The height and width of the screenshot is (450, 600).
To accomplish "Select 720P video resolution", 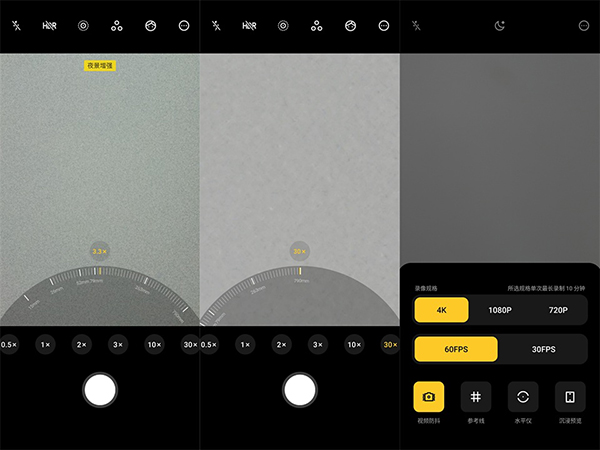I will pos(557,310).
